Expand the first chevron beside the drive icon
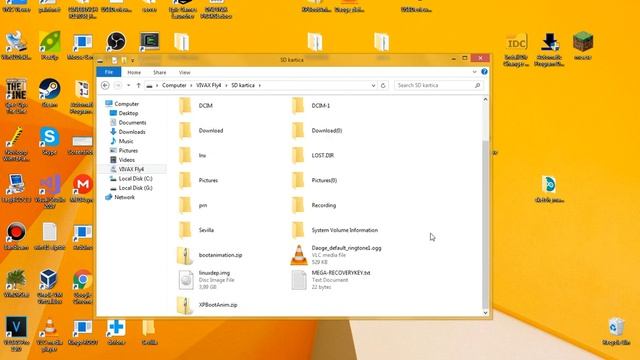Image resolution: width=640 pixels, height=360 pixels. tap(157, 85)
